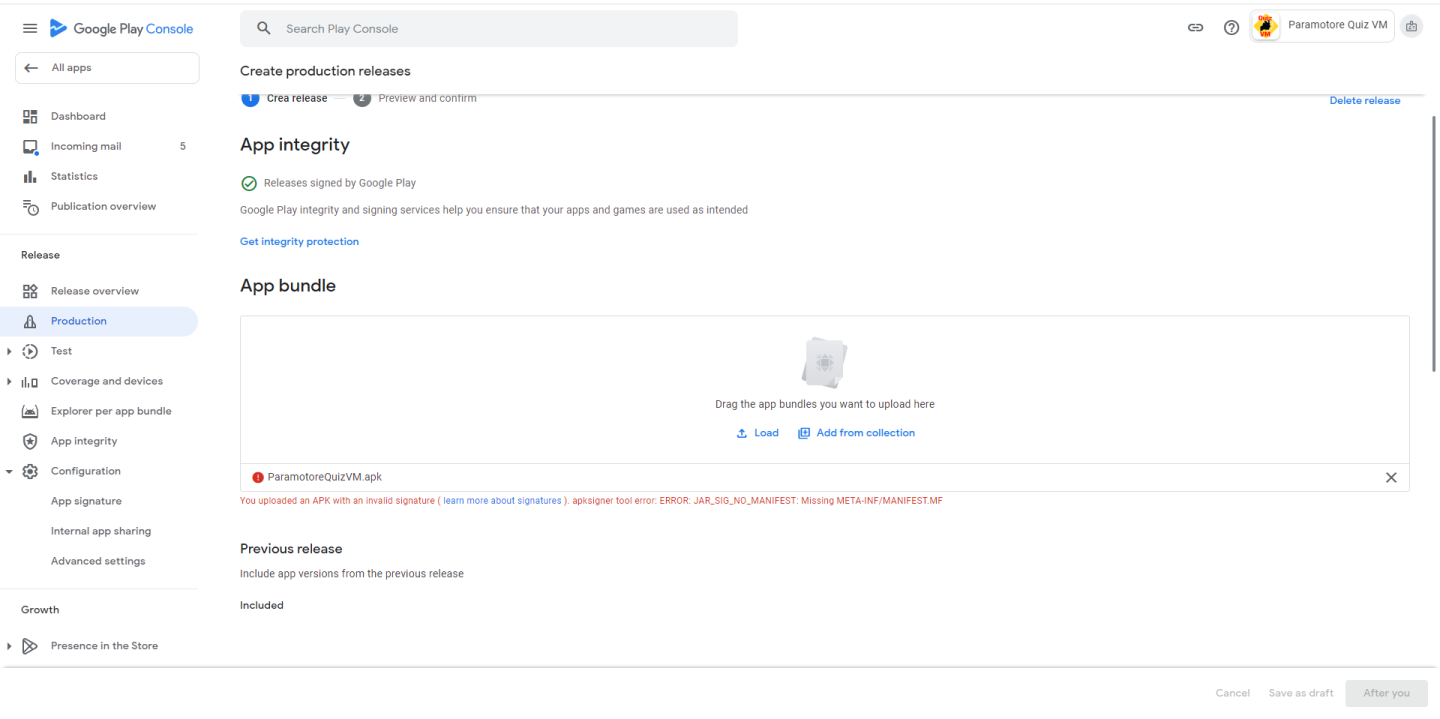
Task: Click the Dashboard icon in sidebar
Action: click(x=30, y=116)
